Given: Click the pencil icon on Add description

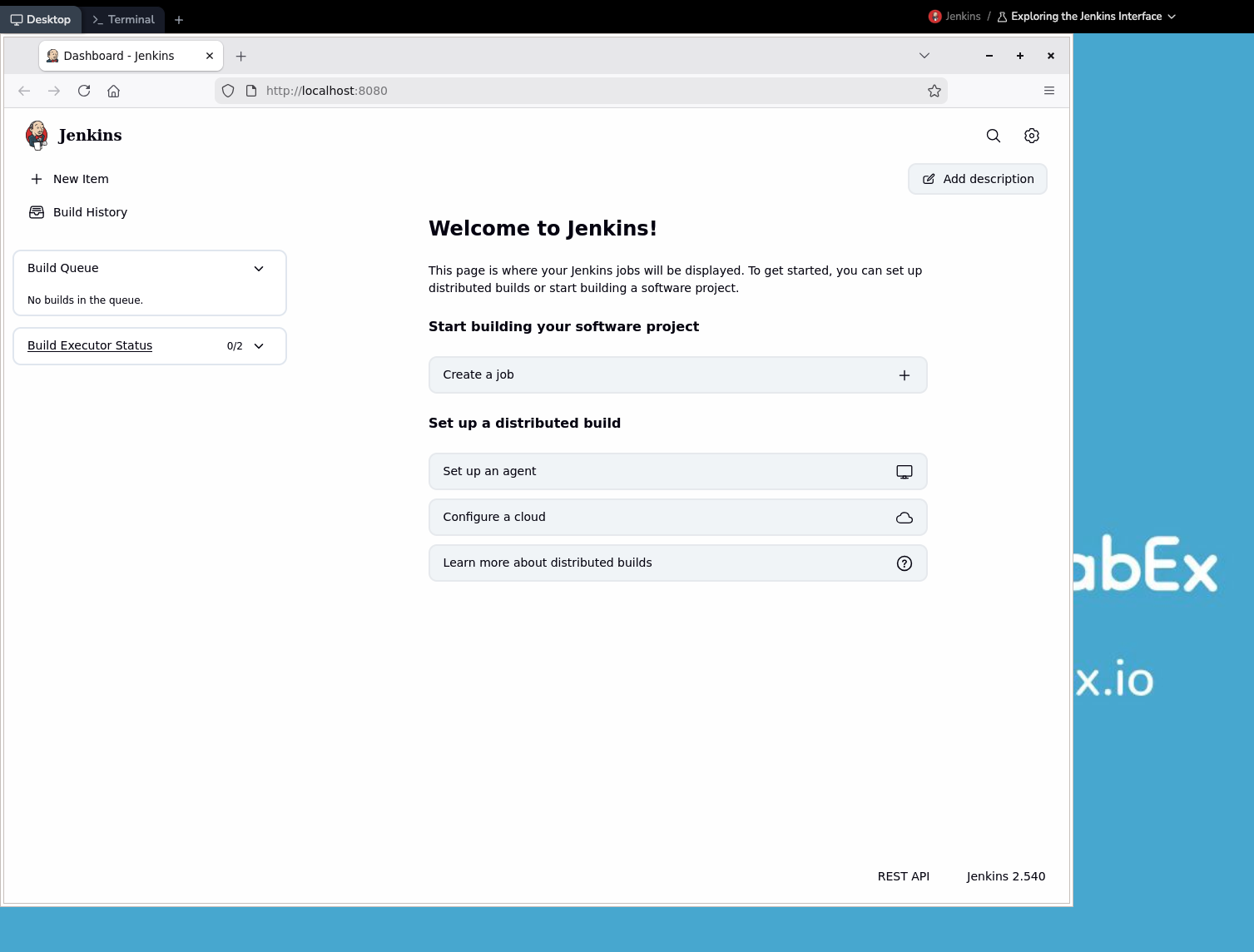Looking at the screenshot, I should (928, 178).
